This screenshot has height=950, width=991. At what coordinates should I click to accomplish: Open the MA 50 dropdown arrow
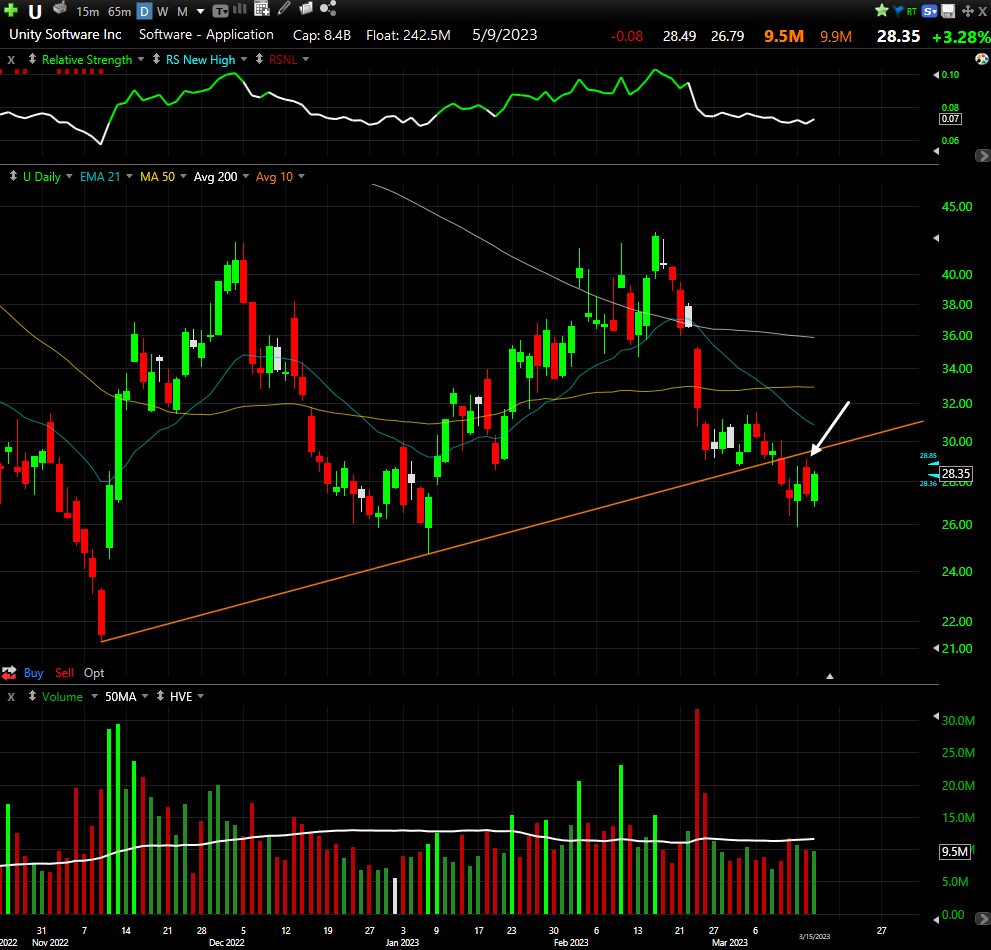(x=183, y=176)
